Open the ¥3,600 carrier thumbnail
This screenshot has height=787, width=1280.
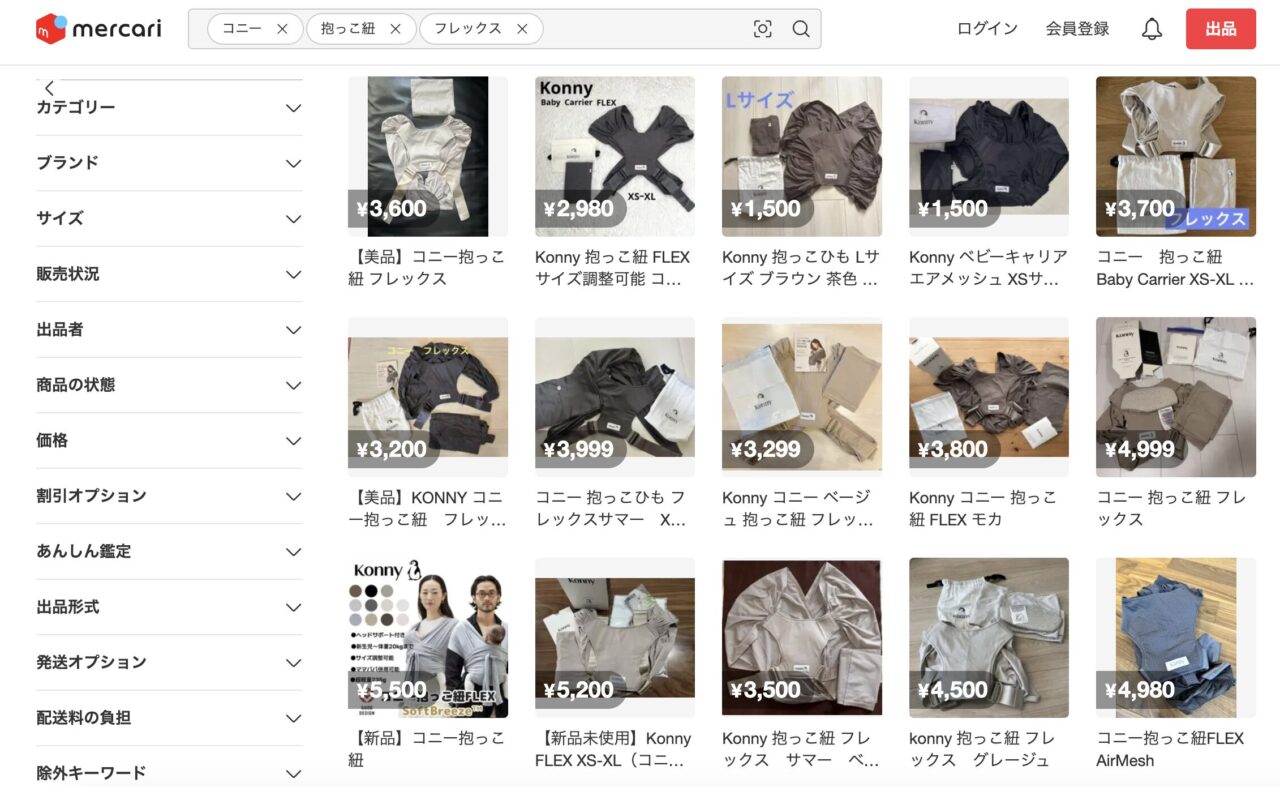click(x=428, y=156)
